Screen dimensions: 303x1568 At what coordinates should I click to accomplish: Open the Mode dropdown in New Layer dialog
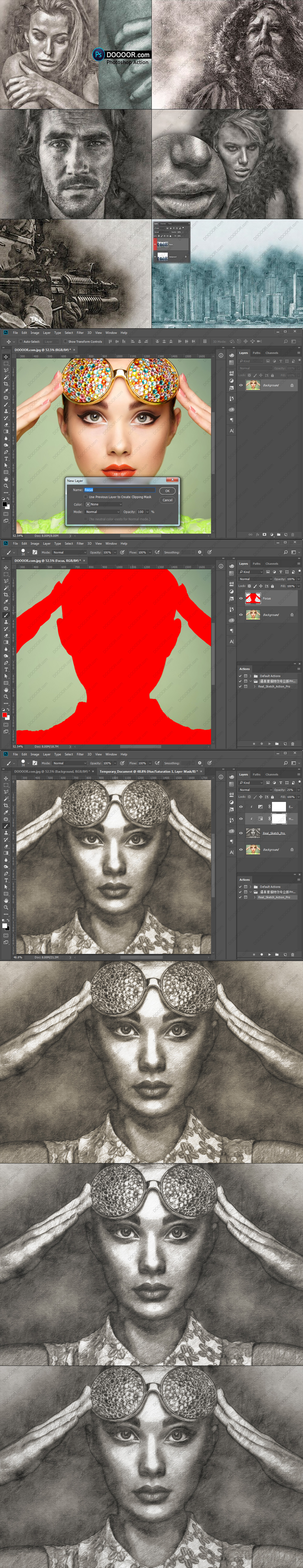click(102, 511)
